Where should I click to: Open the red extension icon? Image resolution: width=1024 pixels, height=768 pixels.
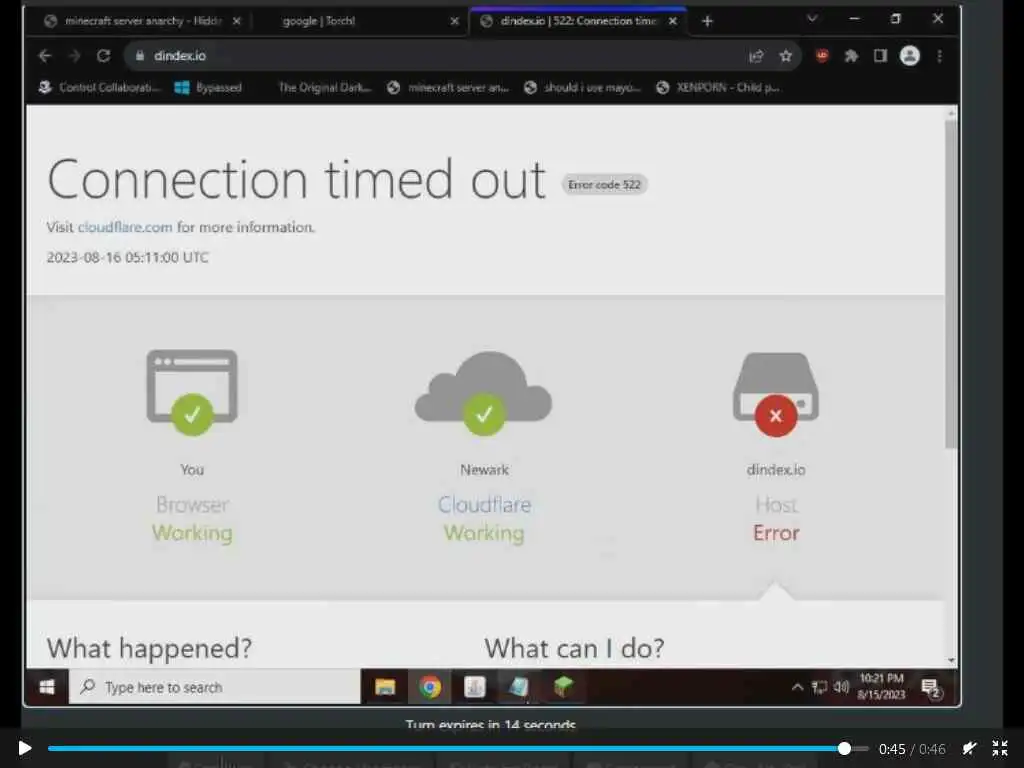tap(822, 56)
